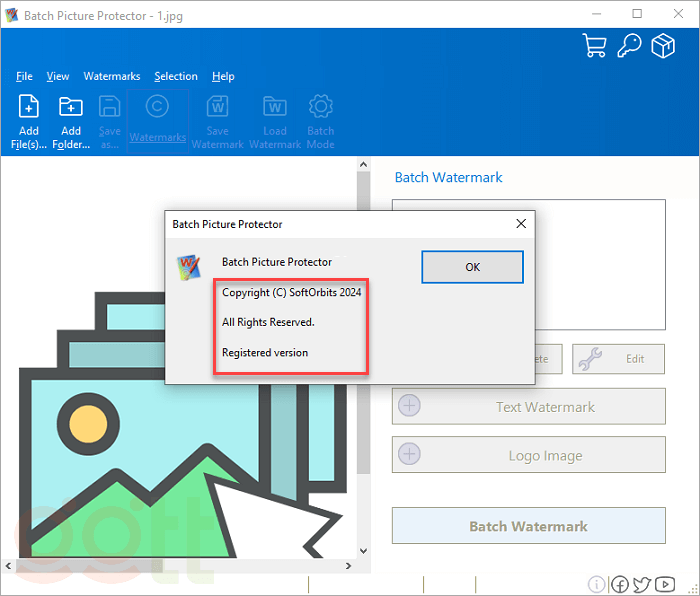This screenshot has width=700, height=596.
Task: Open the Watermarks menu
Action: [x=112, y=76]
